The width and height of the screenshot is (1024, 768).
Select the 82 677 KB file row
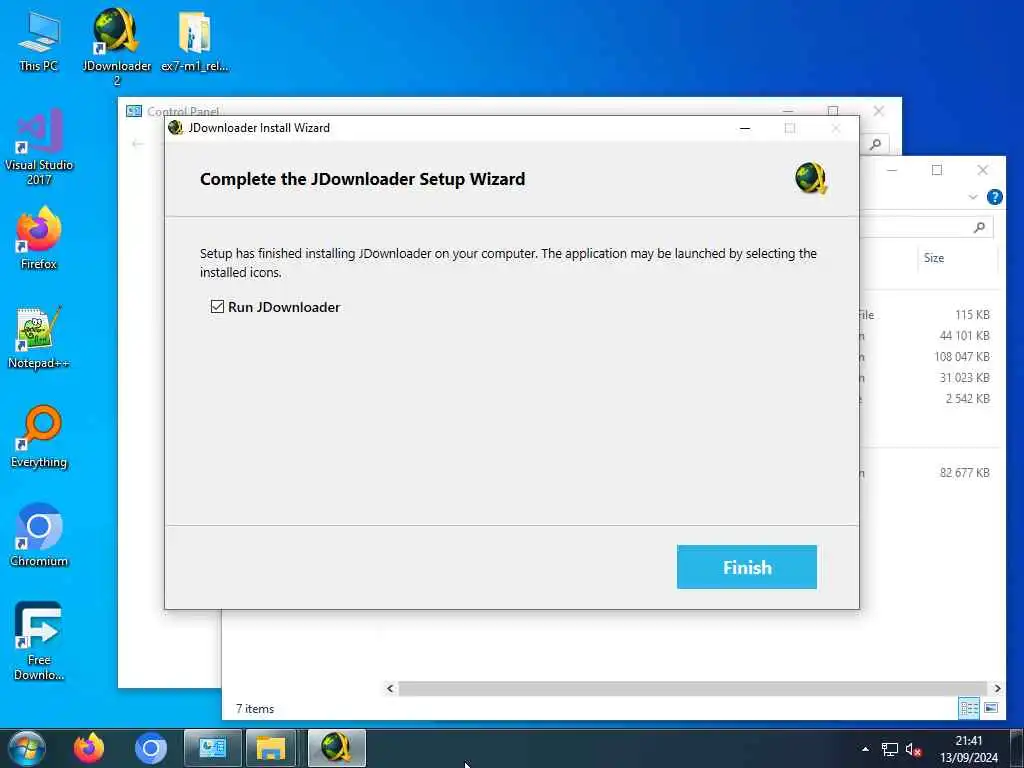931,473
